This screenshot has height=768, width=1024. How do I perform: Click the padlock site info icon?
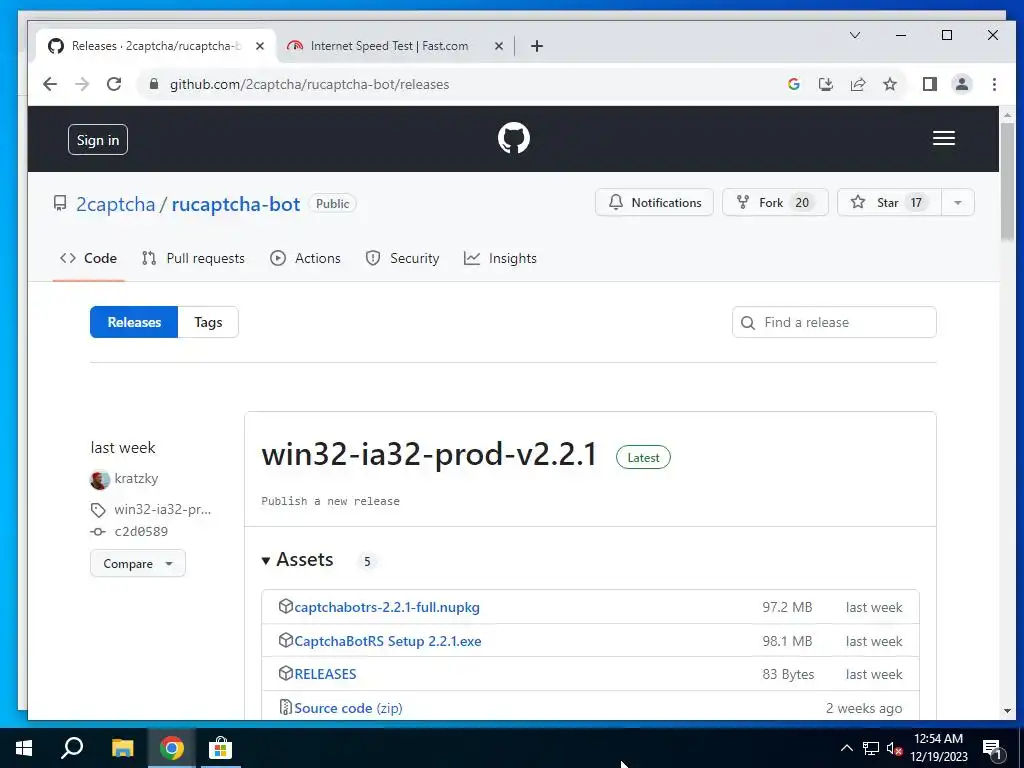(x=154, y=84)
